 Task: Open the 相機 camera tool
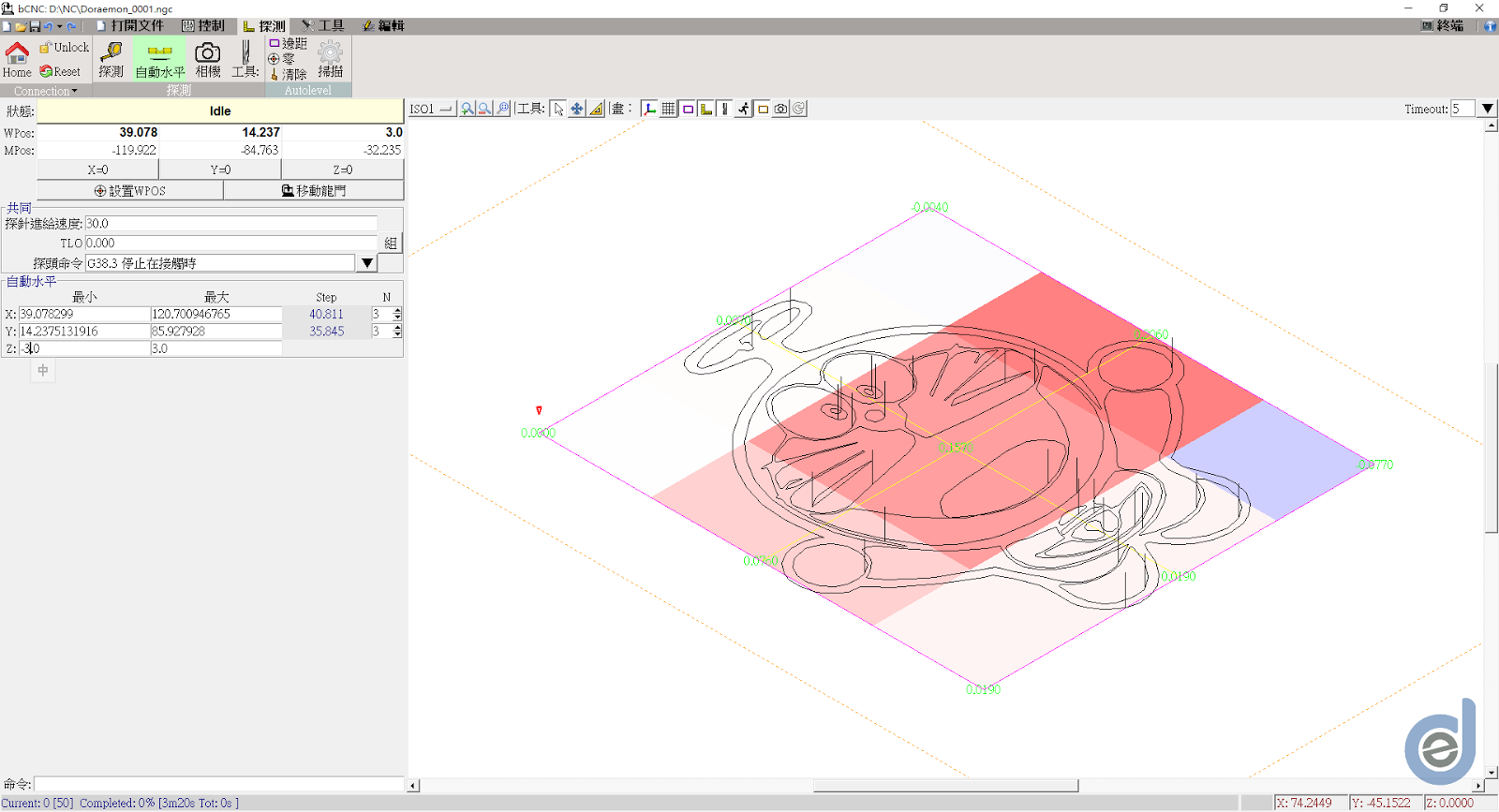[208, 59]
